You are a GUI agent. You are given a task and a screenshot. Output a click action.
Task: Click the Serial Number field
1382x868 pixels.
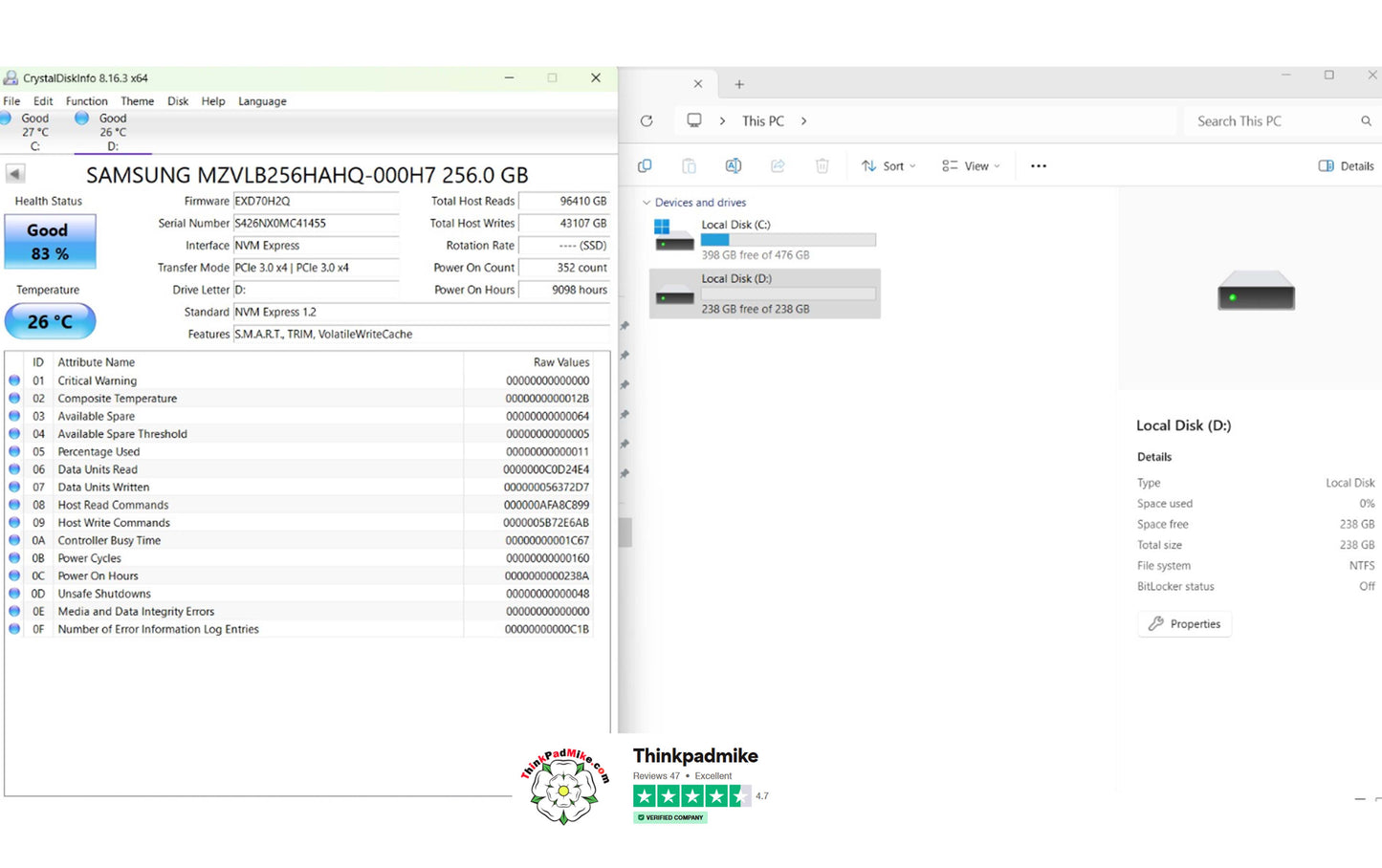tap(316, 224)
